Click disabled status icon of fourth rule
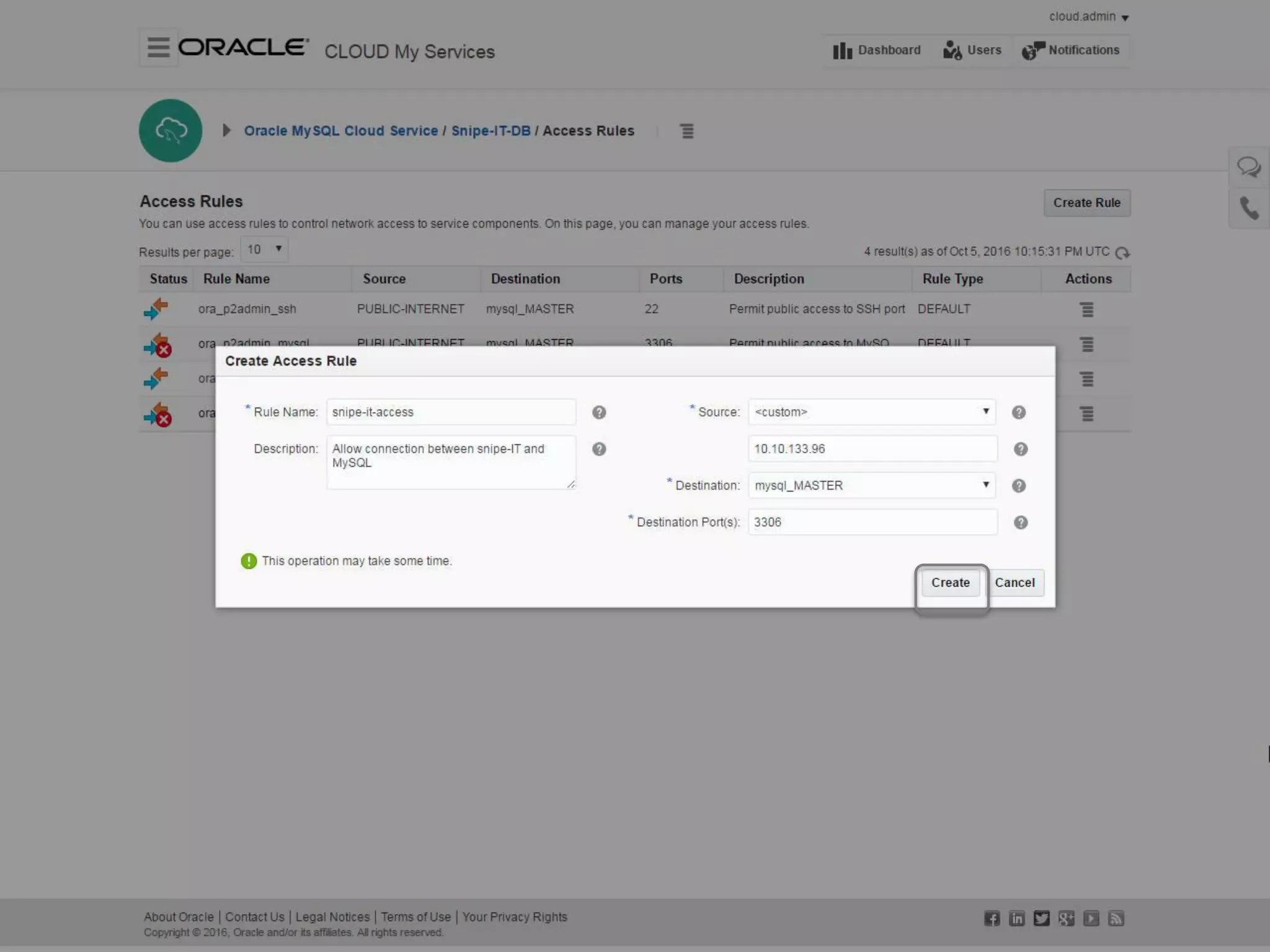This screenshot has width=1270, height=952. (158, 415)
